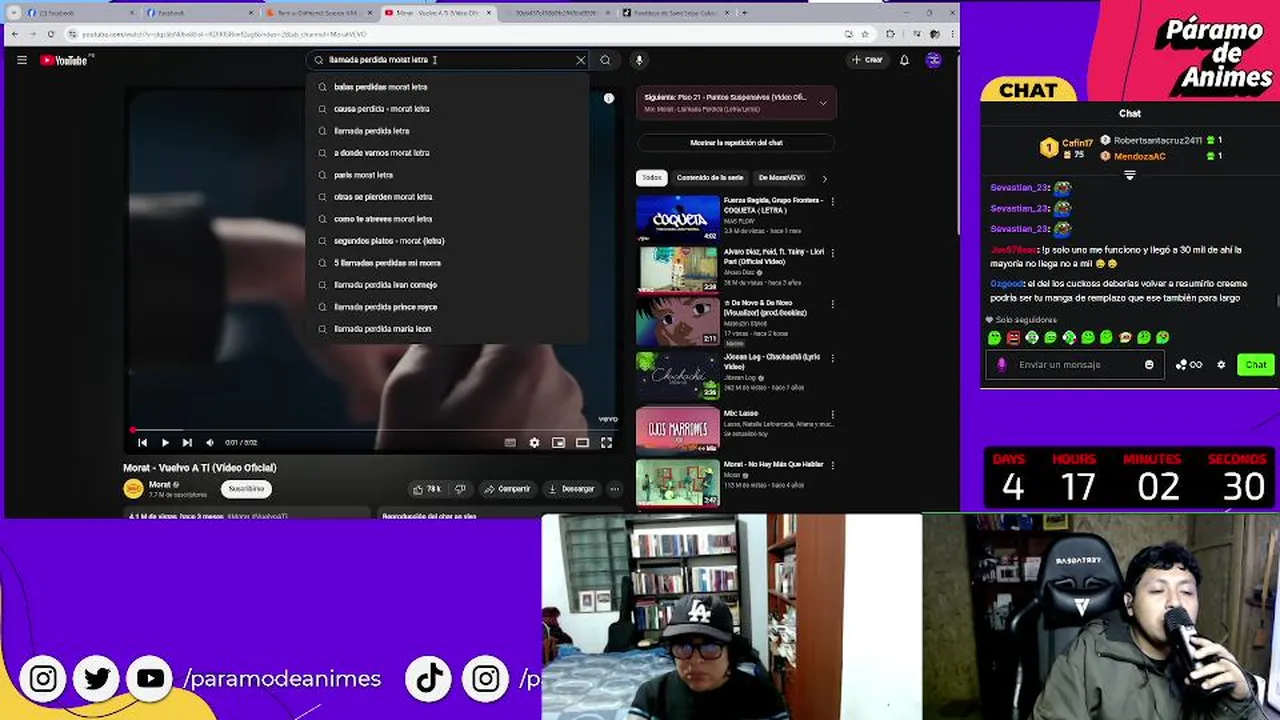Show more filter chips with arrow

pos(824,178)
